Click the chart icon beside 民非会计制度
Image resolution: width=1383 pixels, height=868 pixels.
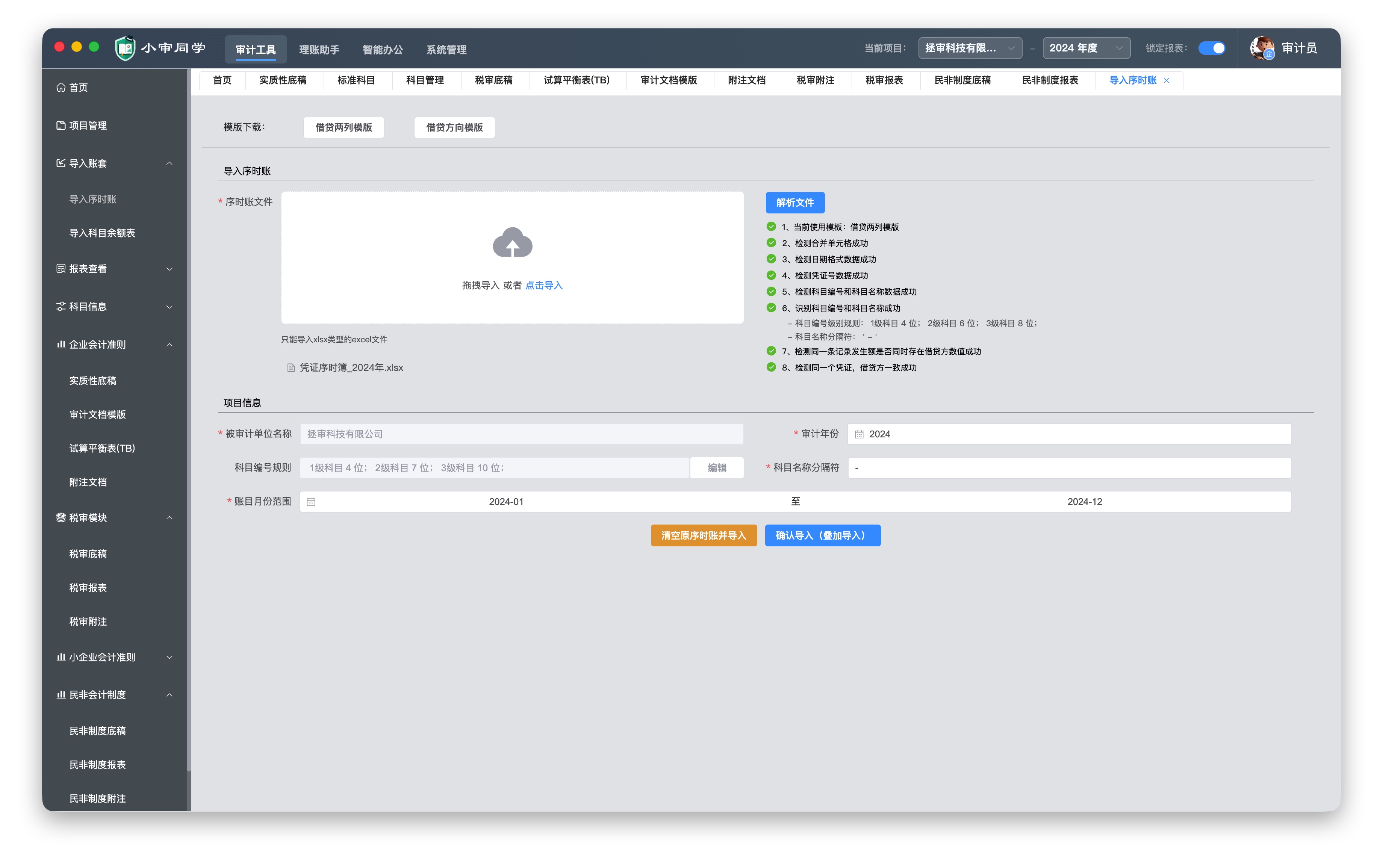[61, 695]
